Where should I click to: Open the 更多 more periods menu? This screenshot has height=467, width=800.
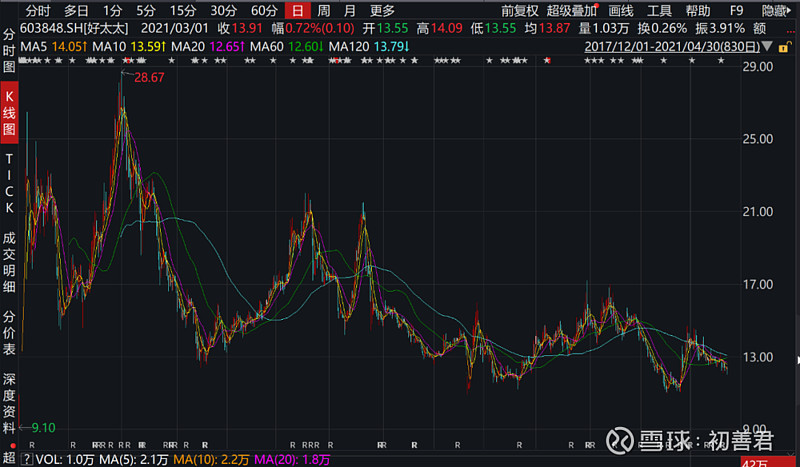382,10
